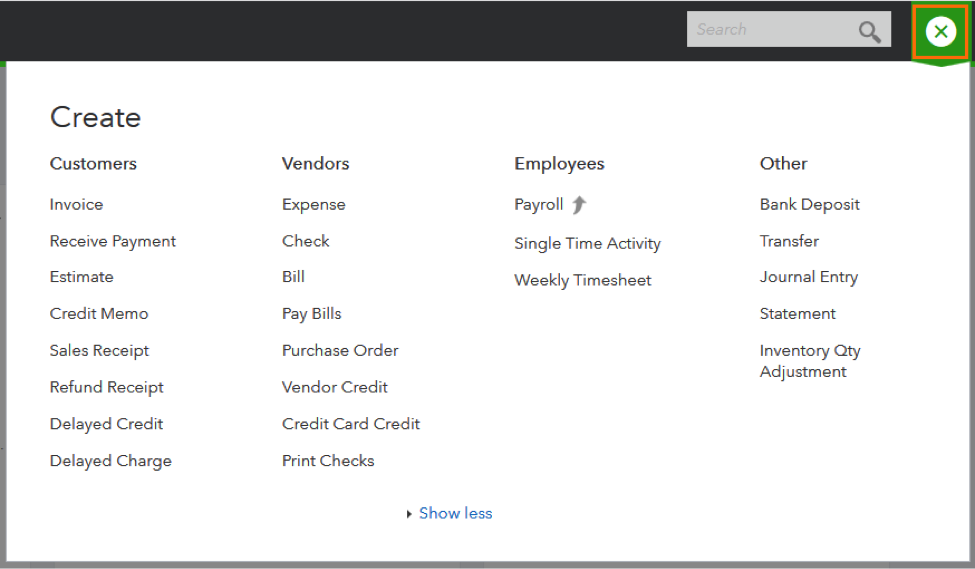Click the Employees column heading
The height and width of the screenshot is (569, 975).
[x=559, y=164]
